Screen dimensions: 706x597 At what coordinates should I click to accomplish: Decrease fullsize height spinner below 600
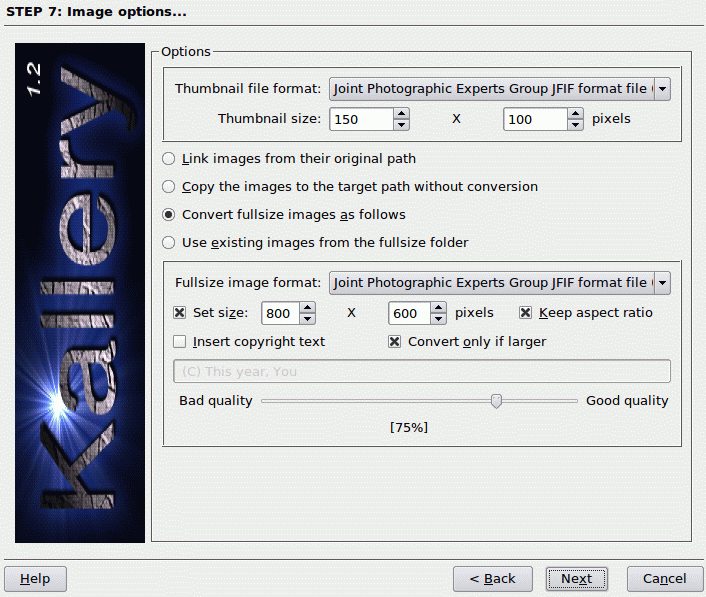point(435,319)
